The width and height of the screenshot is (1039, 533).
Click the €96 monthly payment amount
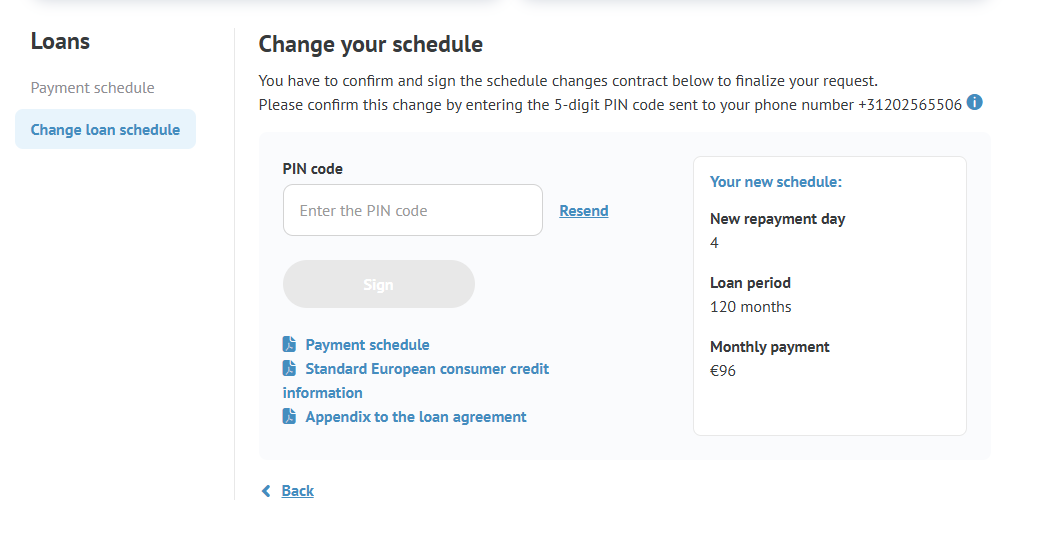pos(723,371)
